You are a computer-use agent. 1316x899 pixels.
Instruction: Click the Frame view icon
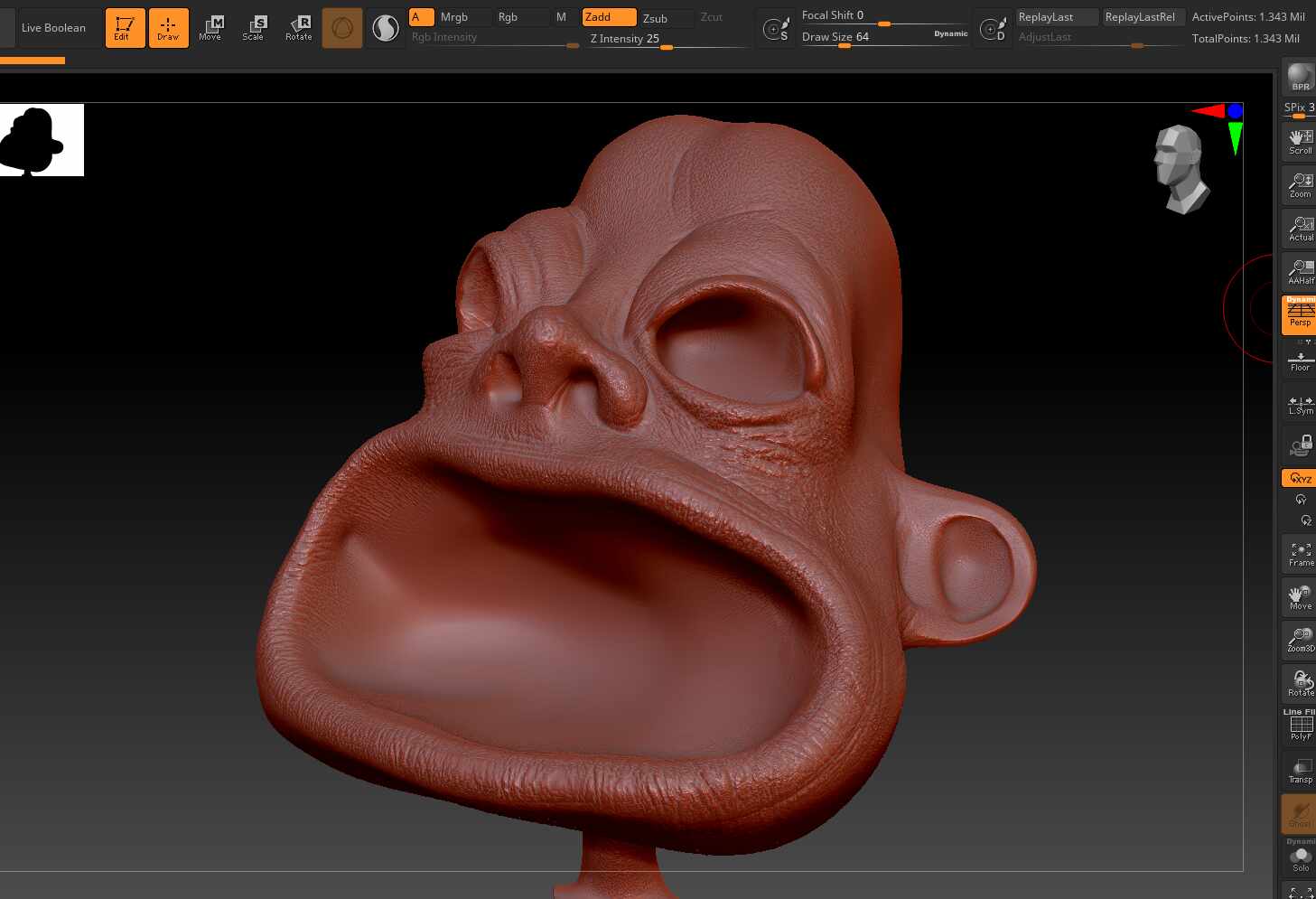(1300, 554)
